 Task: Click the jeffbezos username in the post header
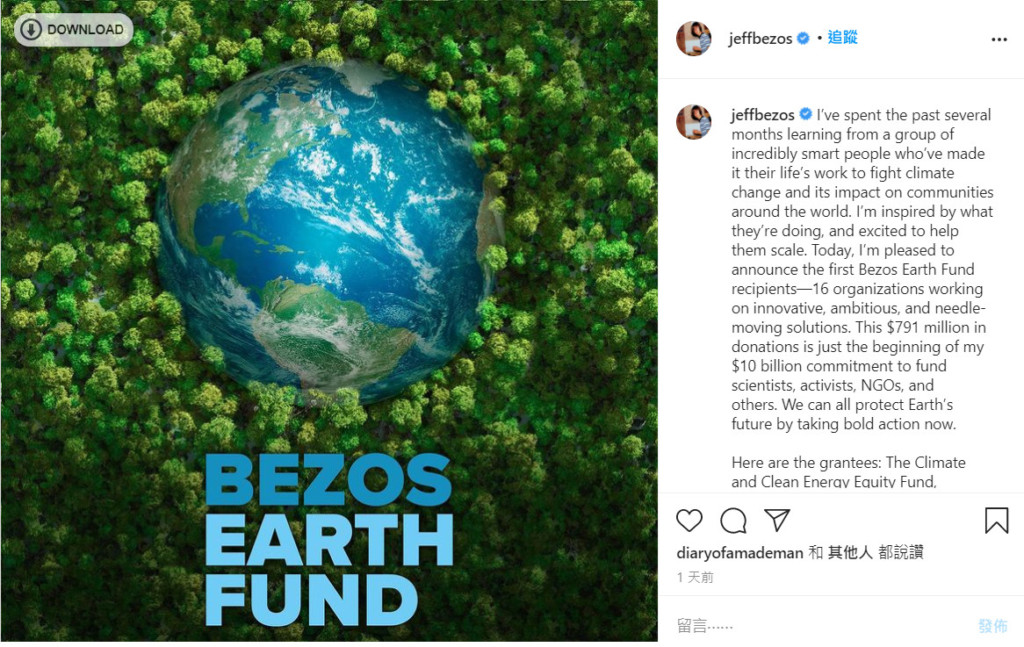761,39
